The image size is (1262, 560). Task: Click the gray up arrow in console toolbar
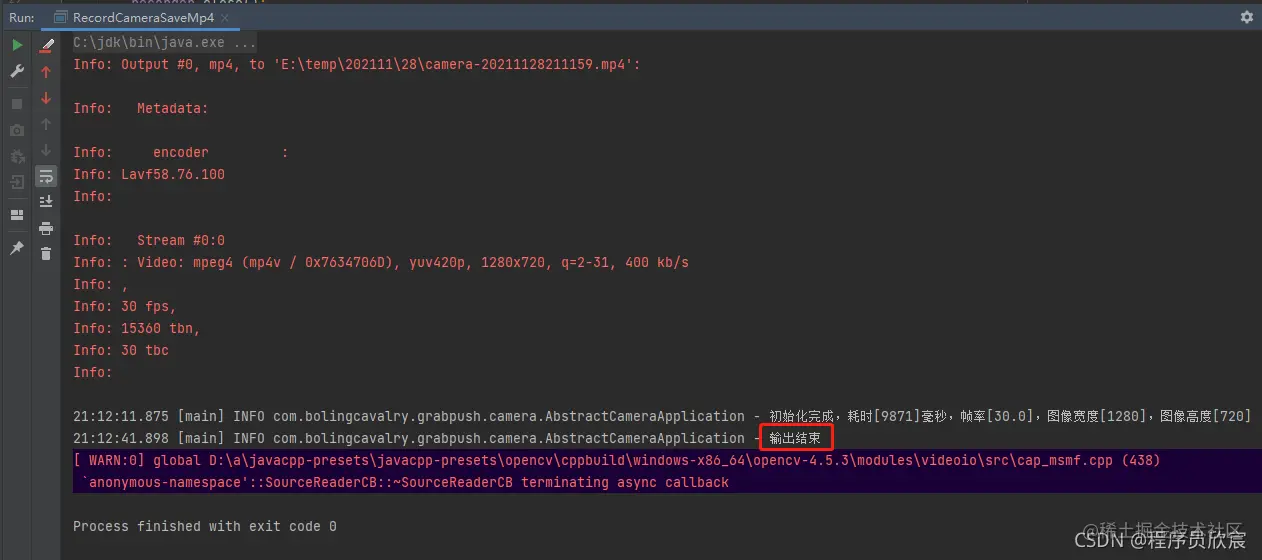(x=46, y=125)
